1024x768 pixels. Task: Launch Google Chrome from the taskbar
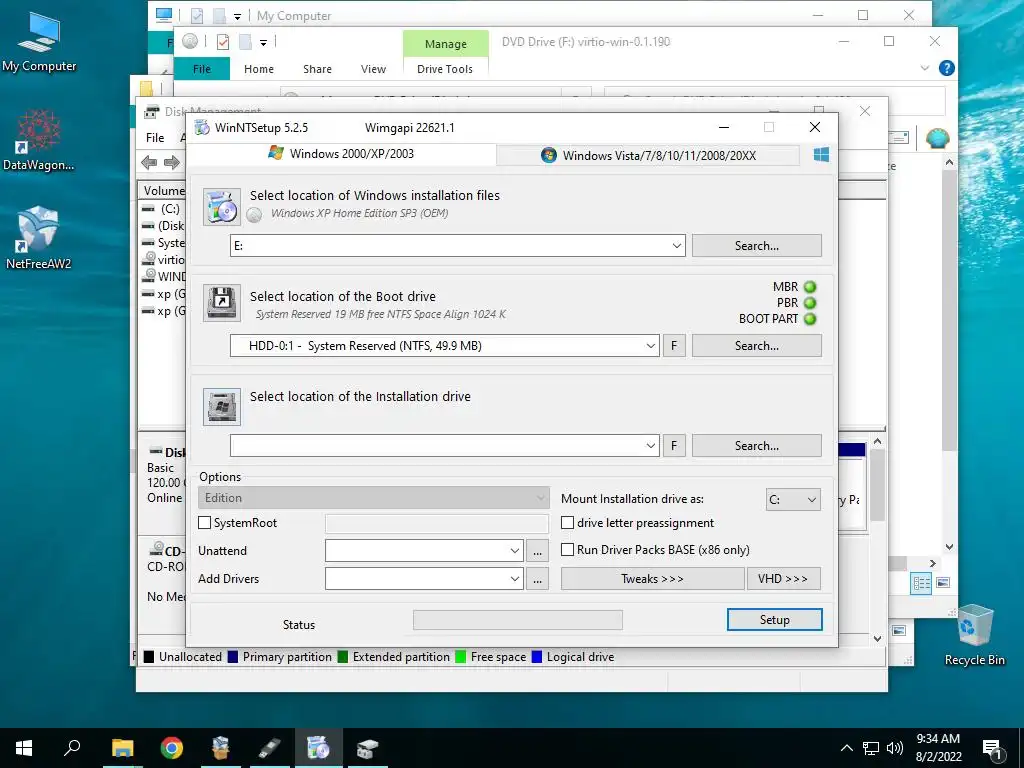tap(172, 748)
